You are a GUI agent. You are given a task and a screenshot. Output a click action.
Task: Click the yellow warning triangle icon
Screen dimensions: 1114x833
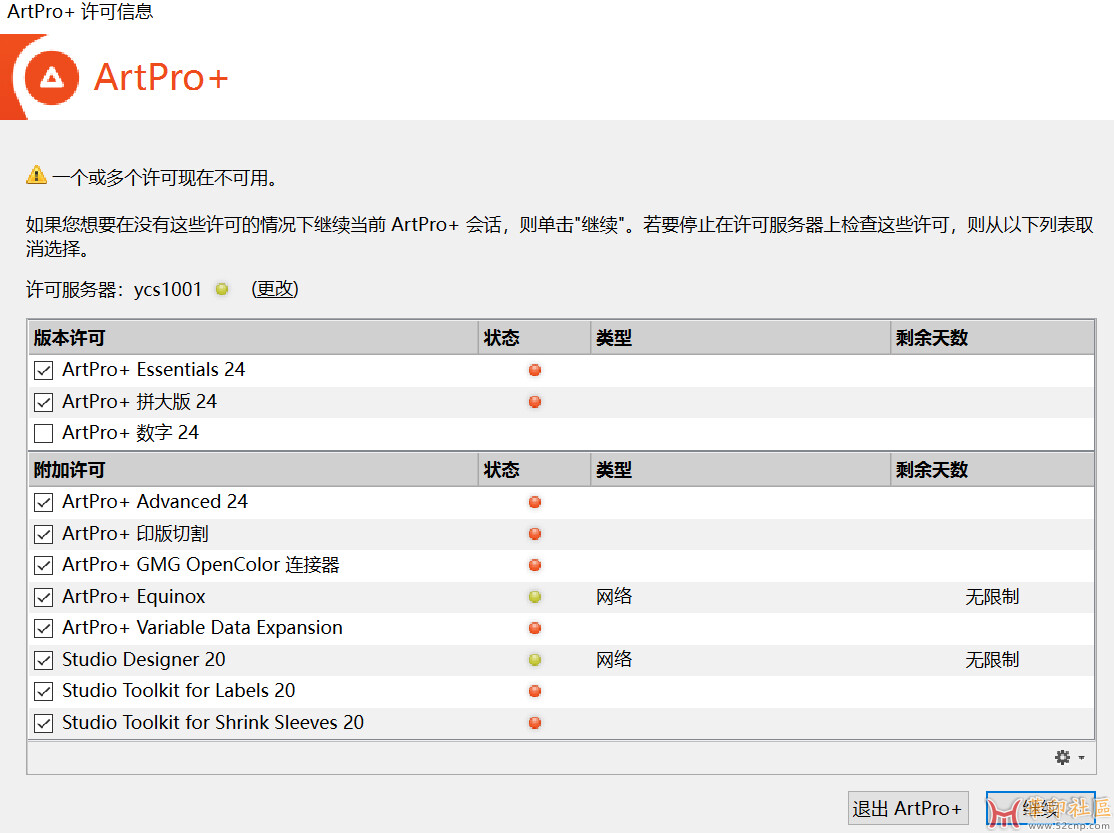(37, 176)
